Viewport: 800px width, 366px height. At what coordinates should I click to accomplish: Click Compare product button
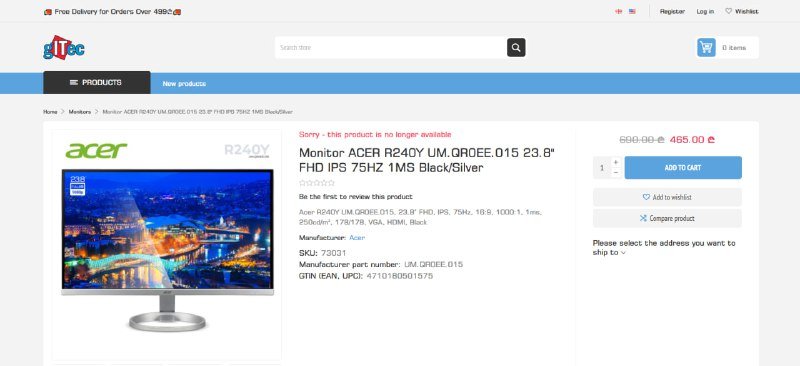click(667, 218)
